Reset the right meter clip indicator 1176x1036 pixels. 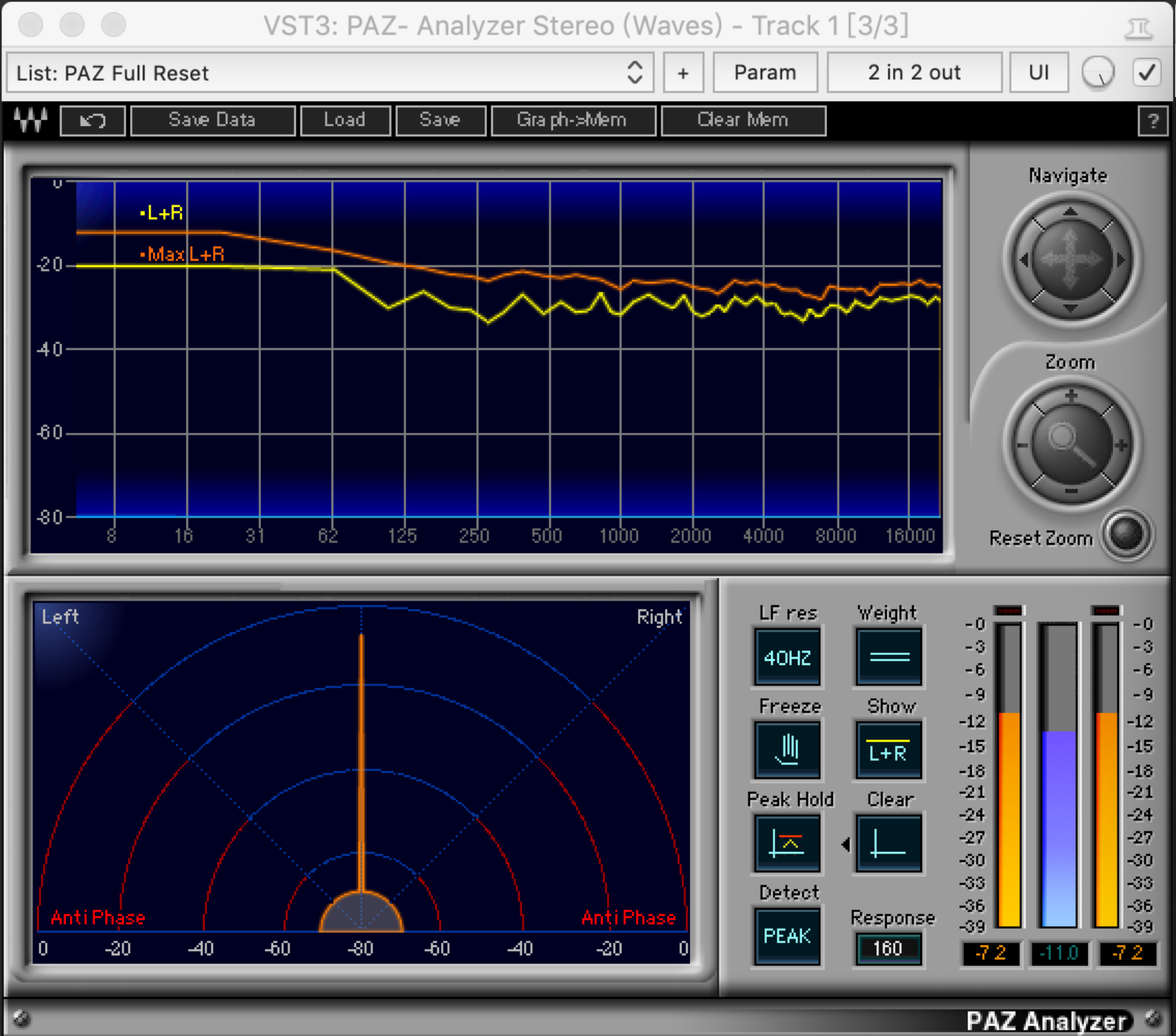coord(1106,610)
